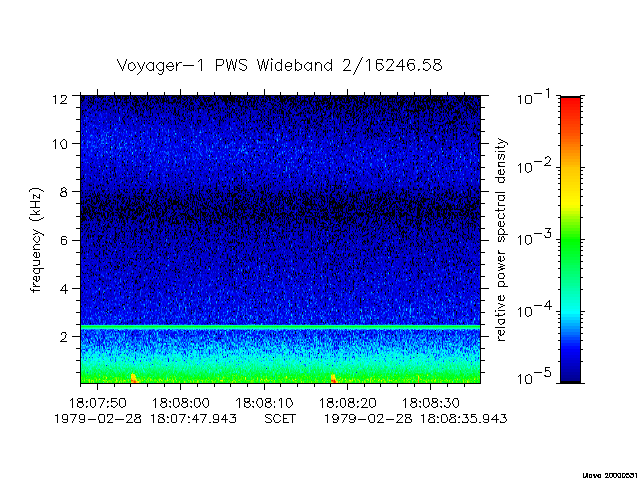
Task: Click the 6 frequency tick label
Action: [x=64, y=240]
